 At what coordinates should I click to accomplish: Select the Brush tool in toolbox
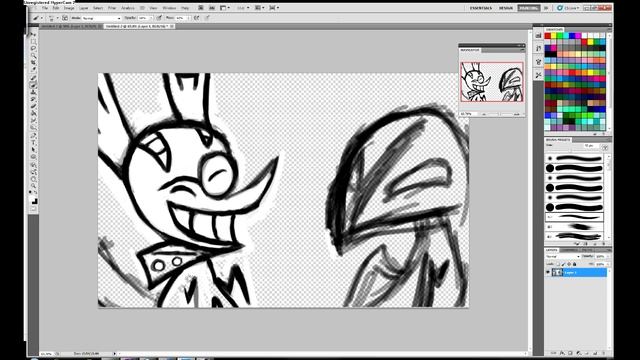(33, 85)
